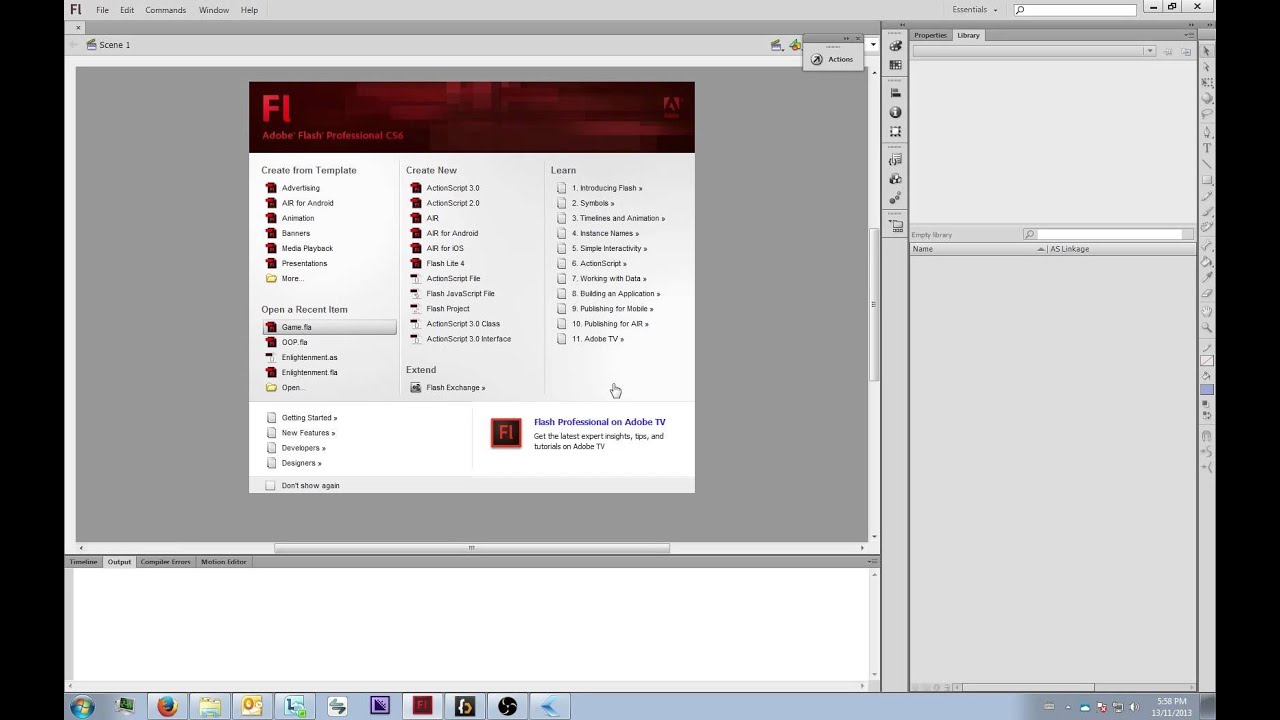Select the Text tool

coord(1207,147)
